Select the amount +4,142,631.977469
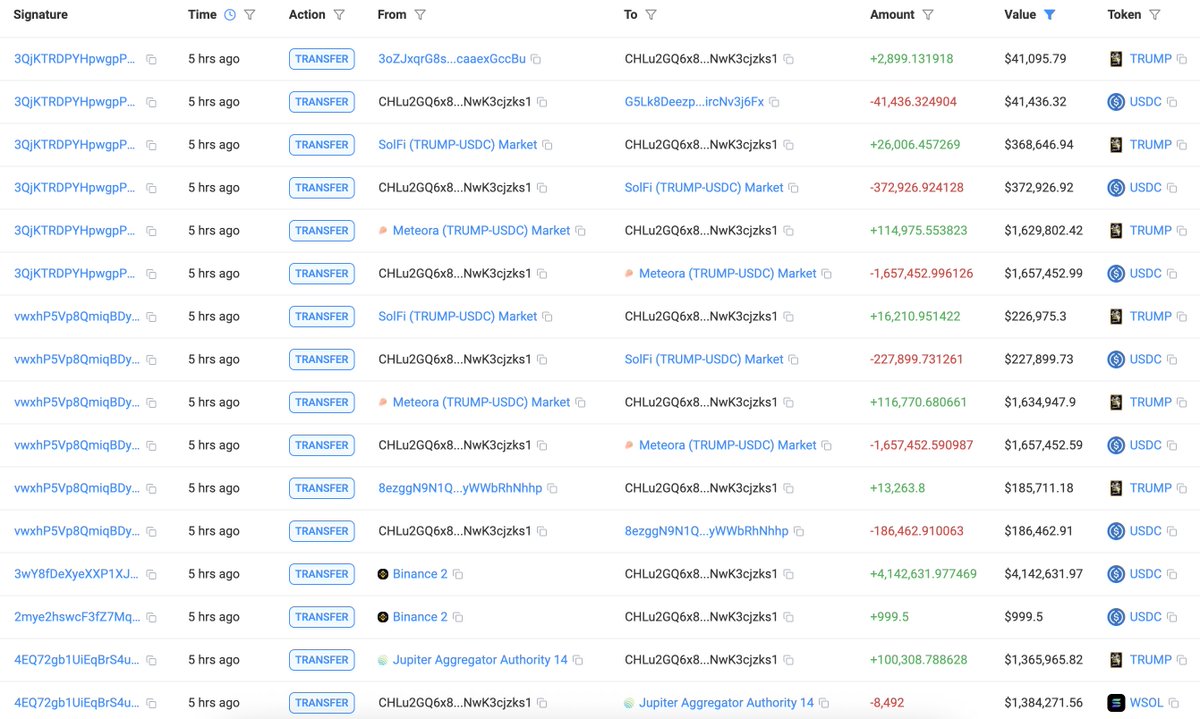The width and height of the screenshot is (1200, 719). [x=923, y=574]
